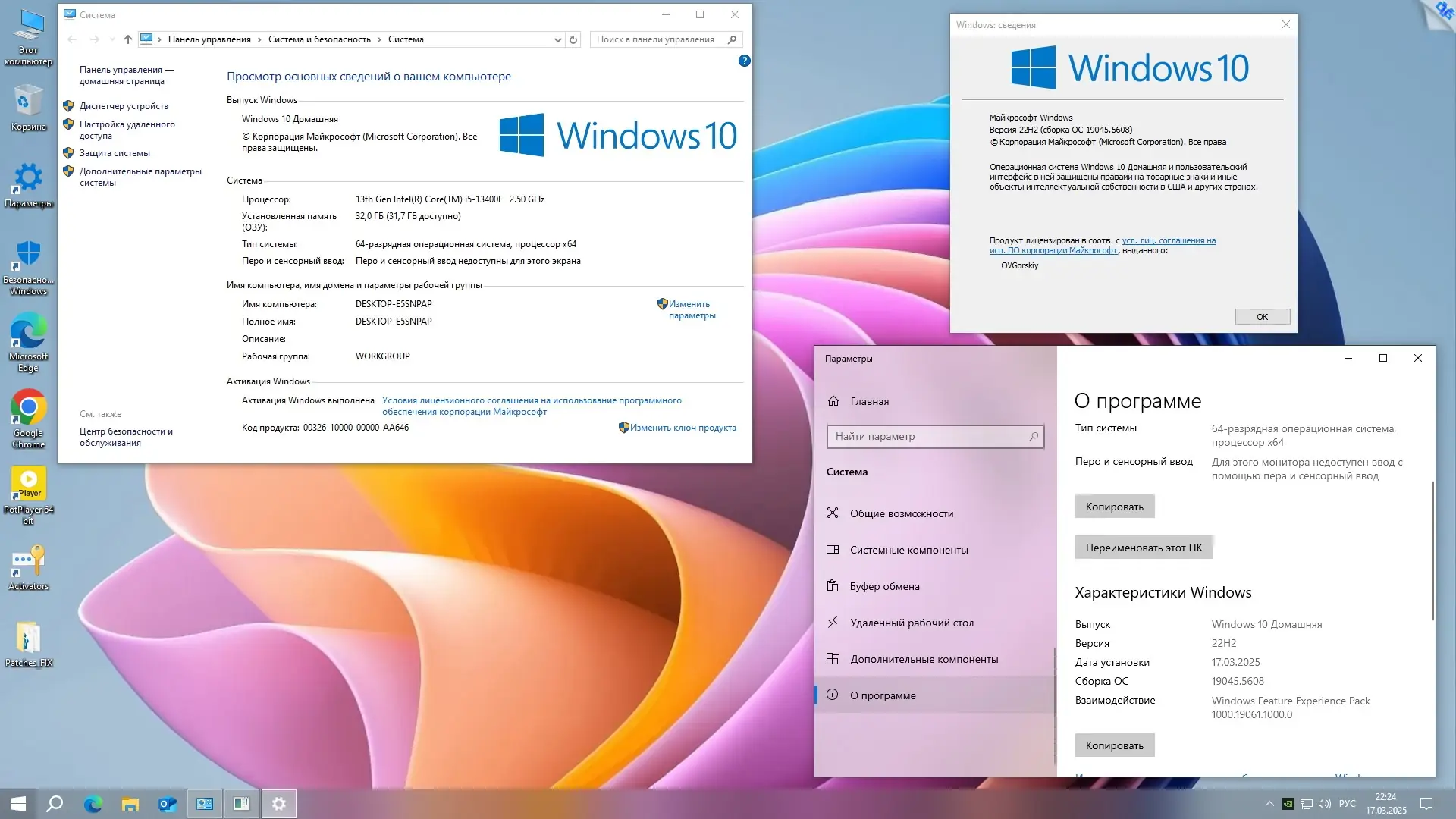Open the volume control in the system tray
The image size is (1456, 819).
1324,803
